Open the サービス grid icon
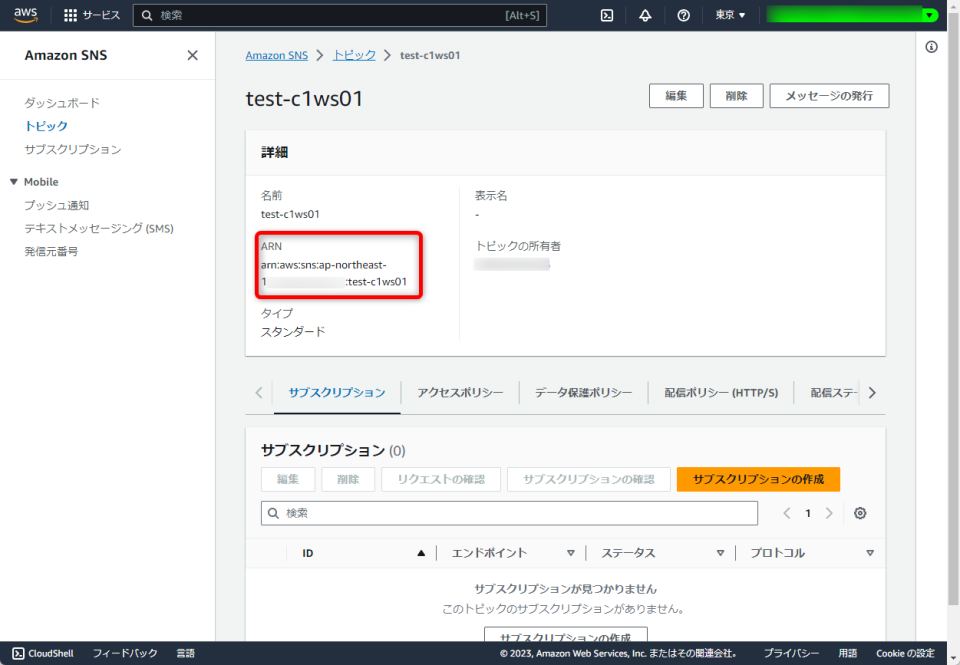 coord(72,15)
